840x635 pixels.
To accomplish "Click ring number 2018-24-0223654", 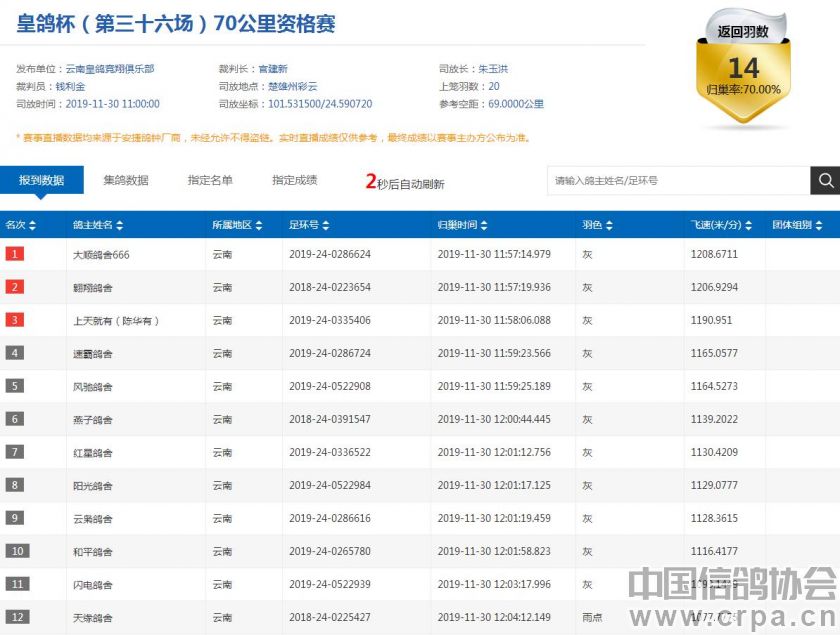I will point(330,287).
